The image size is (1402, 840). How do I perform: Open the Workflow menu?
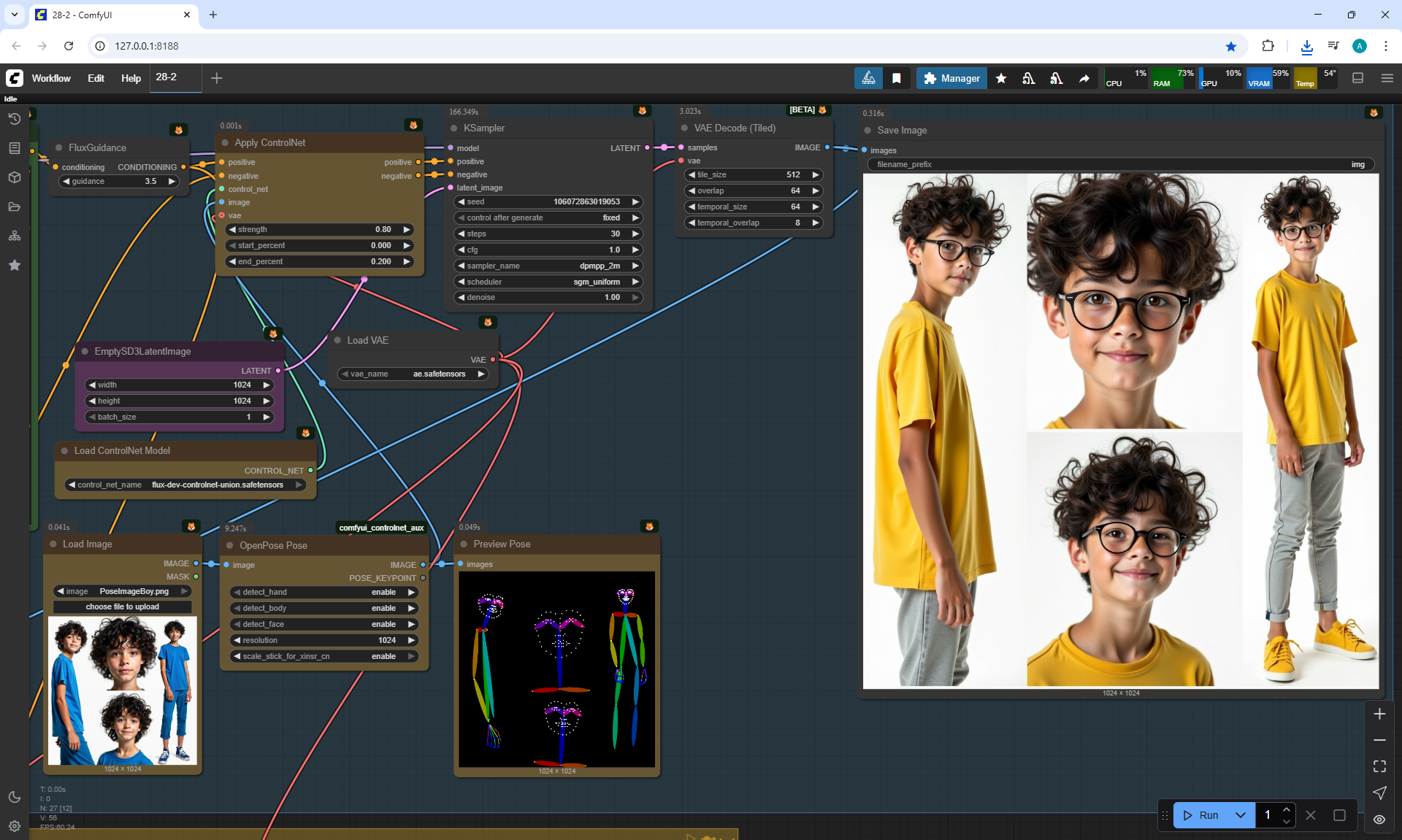point(51,78)
